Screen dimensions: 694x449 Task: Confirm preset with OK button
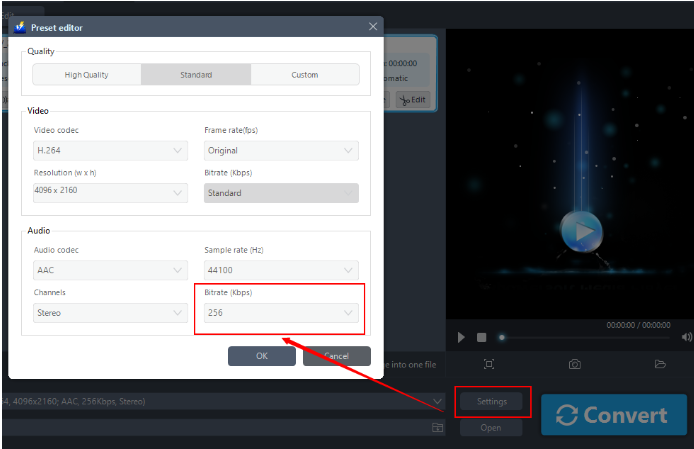click(x=262, y=356)
